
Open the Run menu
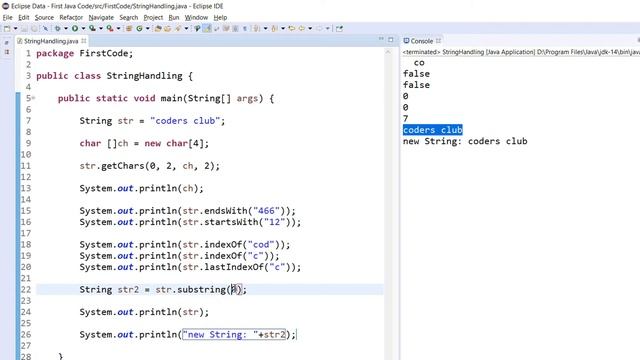(x=174, y=18)
